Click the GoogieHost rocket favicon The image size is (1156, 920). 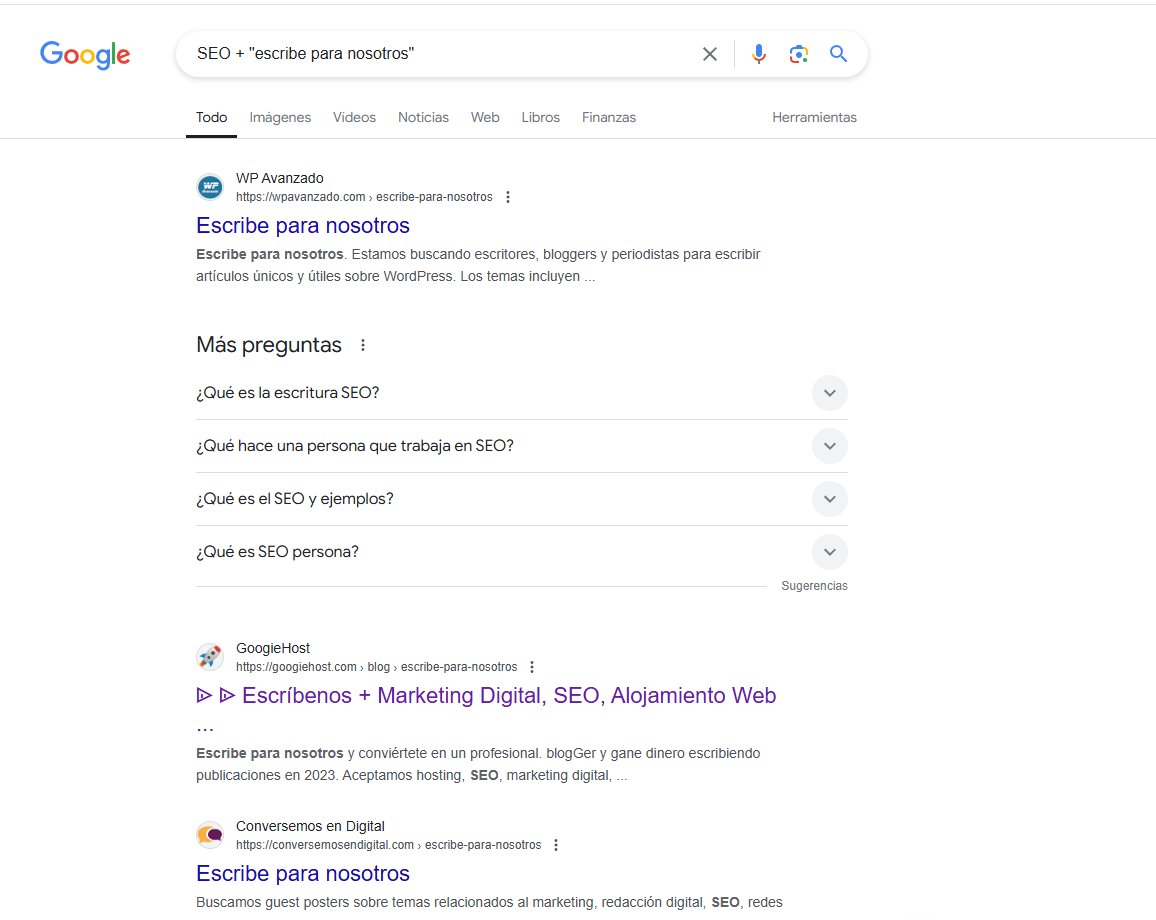pyautogui.click(x=210, y=656)
